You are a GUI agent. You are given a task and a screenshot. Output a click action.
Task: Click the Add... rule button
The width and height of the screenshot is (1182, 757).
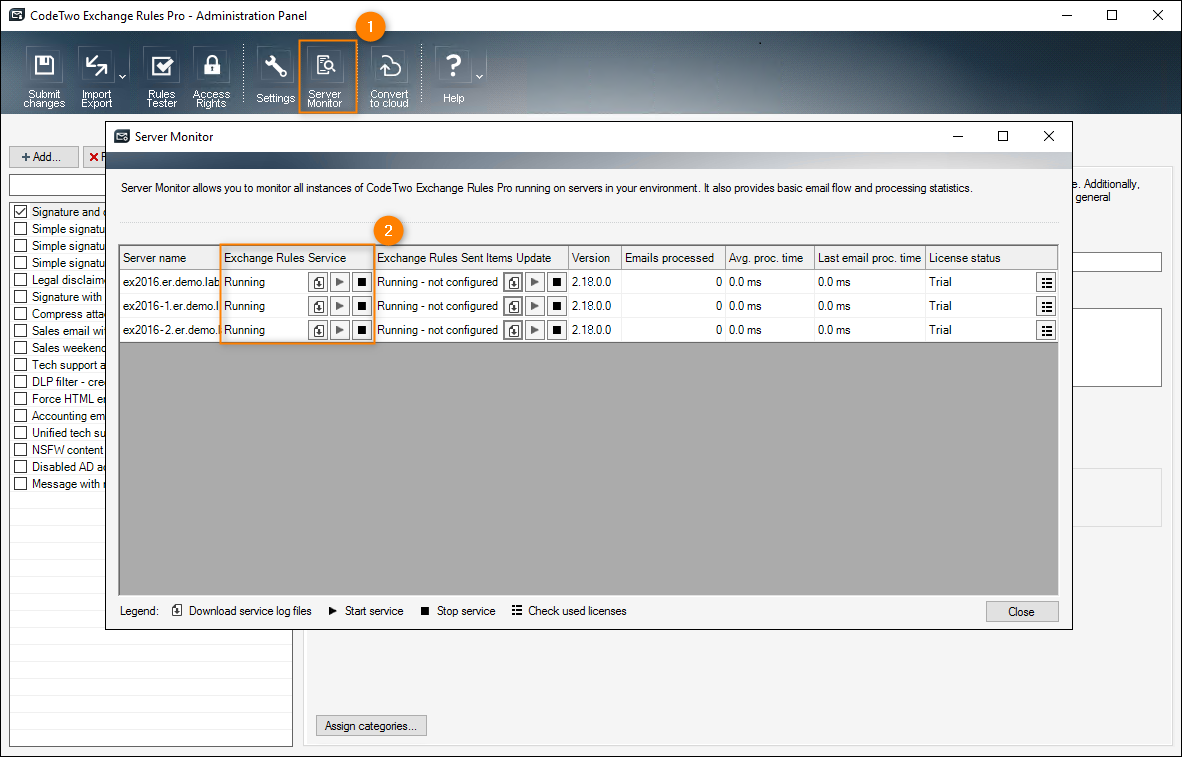pos(44,157)
